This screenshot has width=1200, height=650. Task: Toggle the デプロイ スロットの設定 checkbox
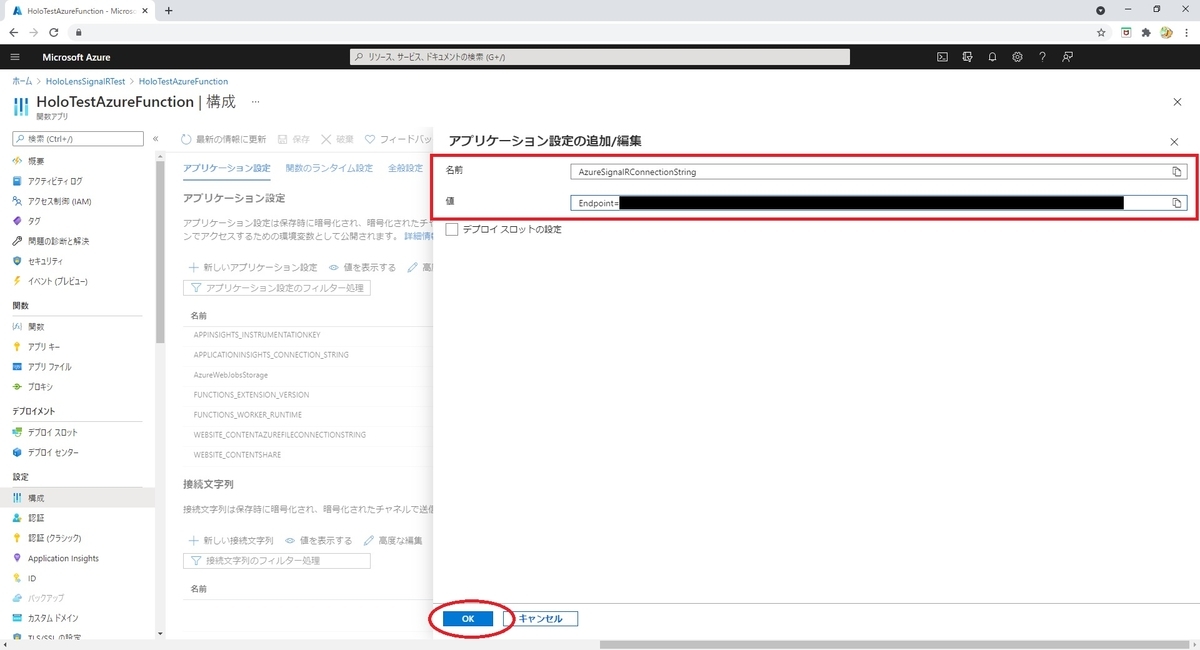(452, 230)
